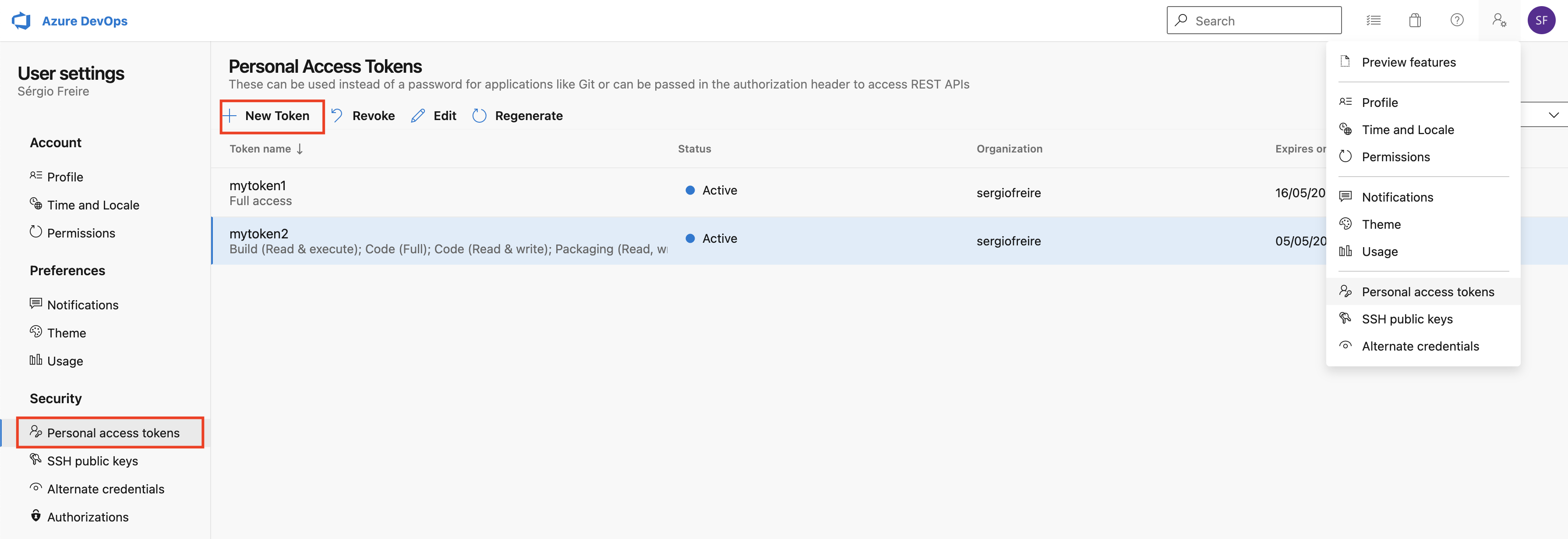Expand the filter dropdown chevron at right
This screenshot has width=1568, height=539.
[x=1554, y=115]
